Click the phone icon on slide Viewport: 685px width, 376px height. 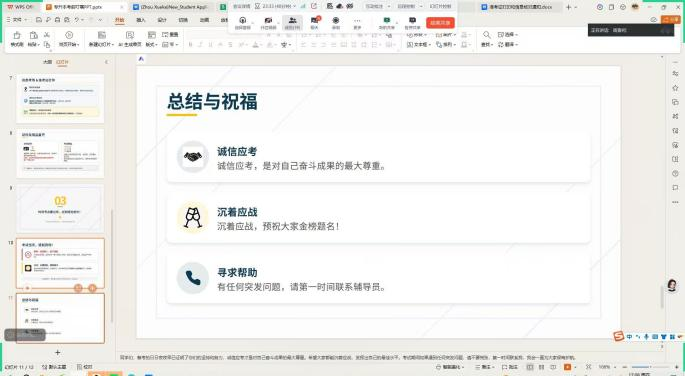(193, 278)
